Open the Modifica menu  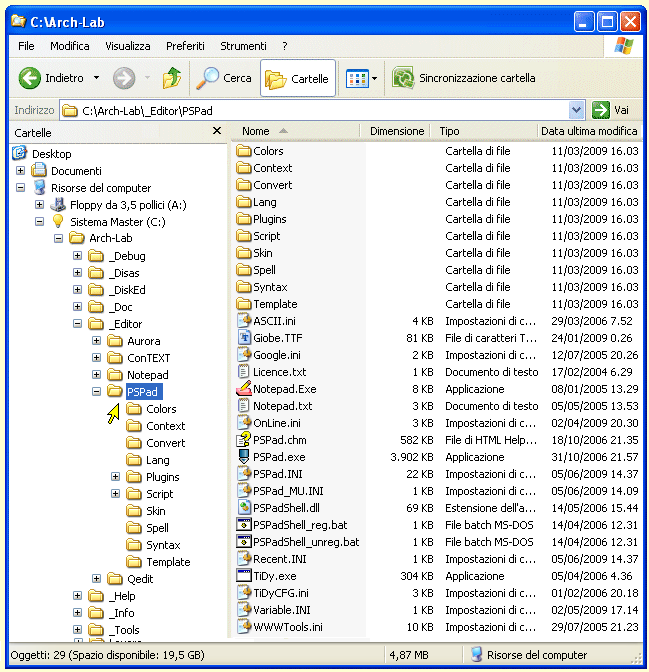[x=69, y=46]
